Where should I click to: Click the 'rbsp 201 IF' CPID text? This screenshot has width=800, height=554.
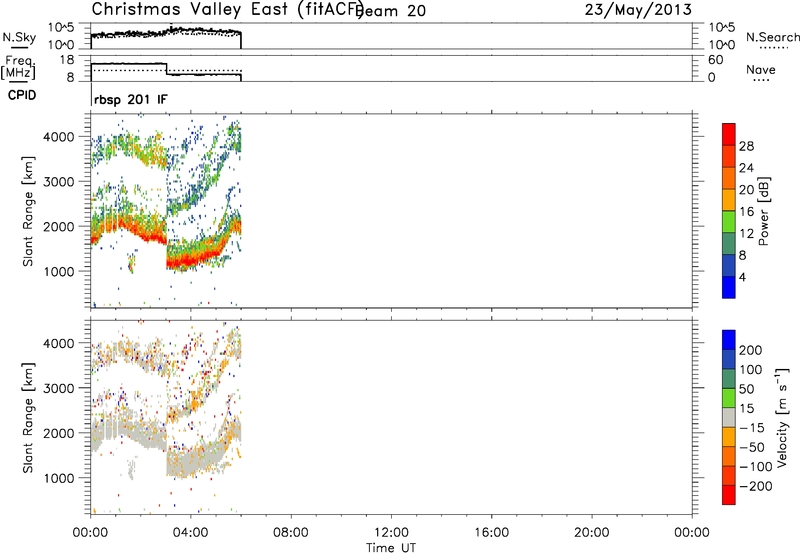(131, 99)
